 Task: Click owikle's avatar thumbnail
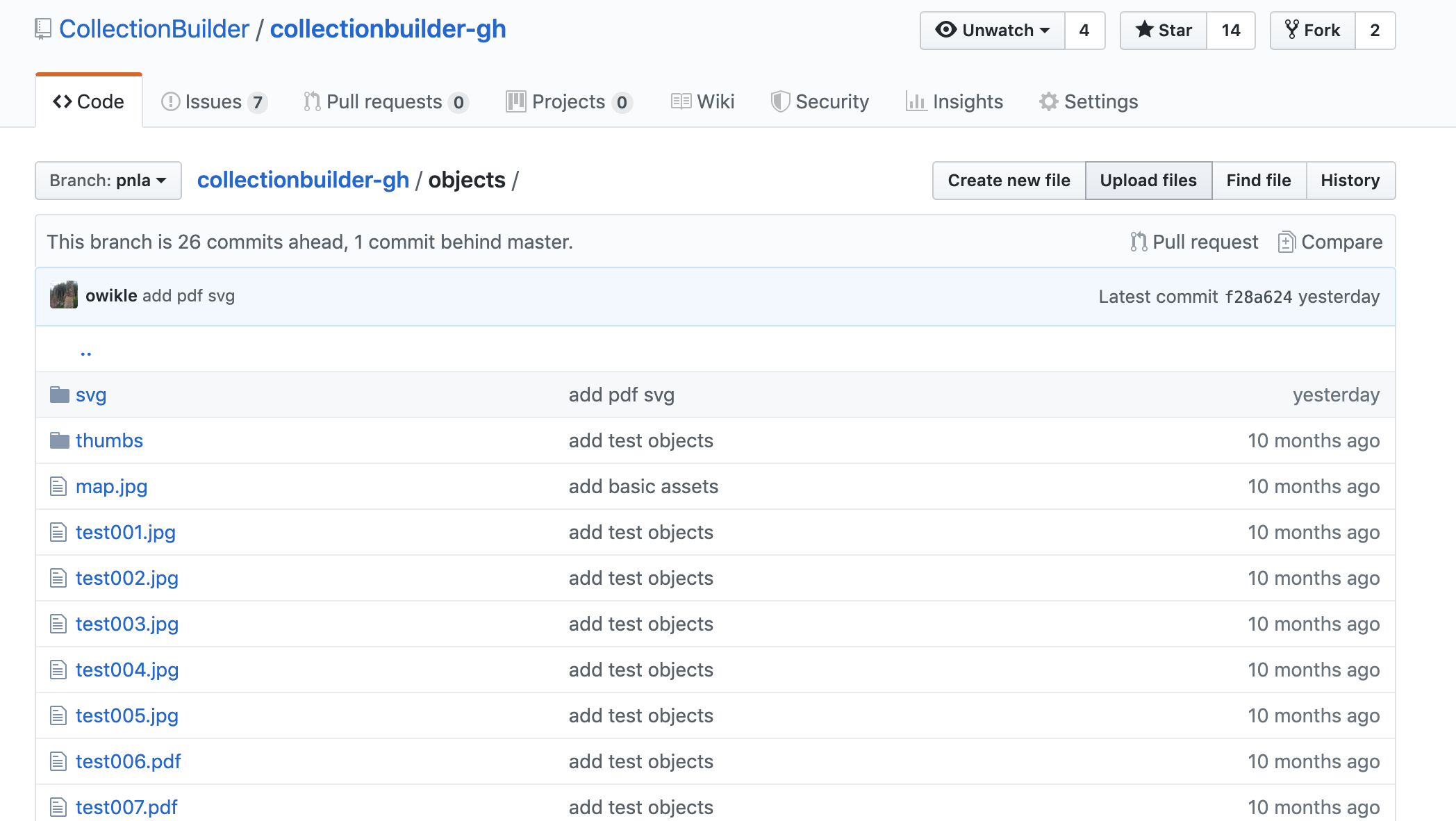point(64,295)
